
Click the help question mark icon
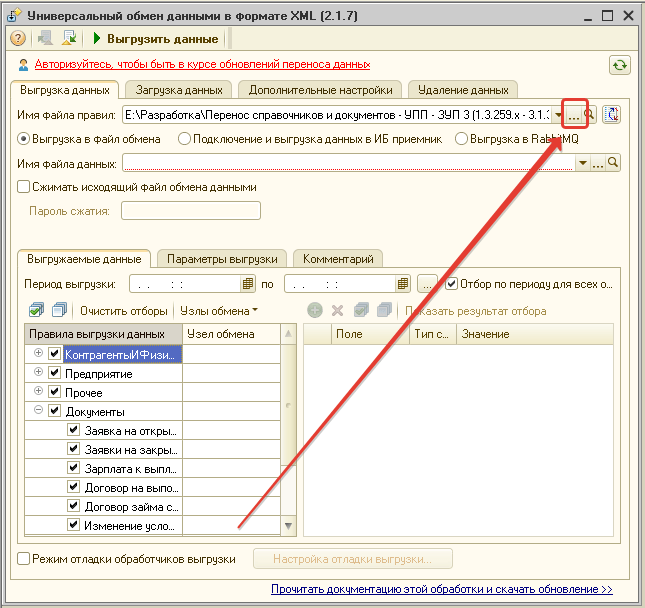(x=18, y=39)
